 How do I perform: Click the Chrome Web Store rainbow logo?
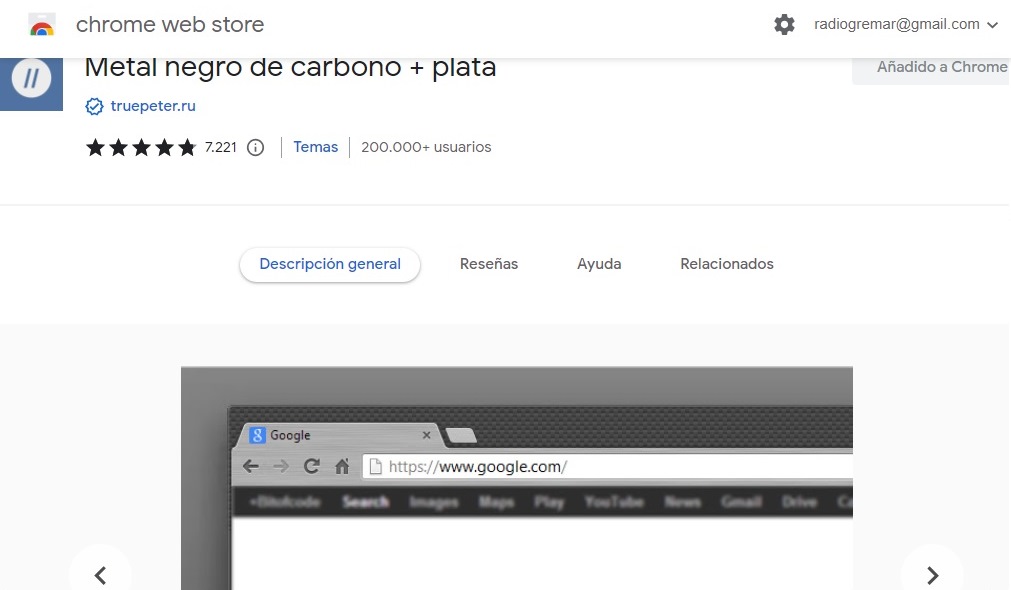pyautogui.click(x=42, y=25)
